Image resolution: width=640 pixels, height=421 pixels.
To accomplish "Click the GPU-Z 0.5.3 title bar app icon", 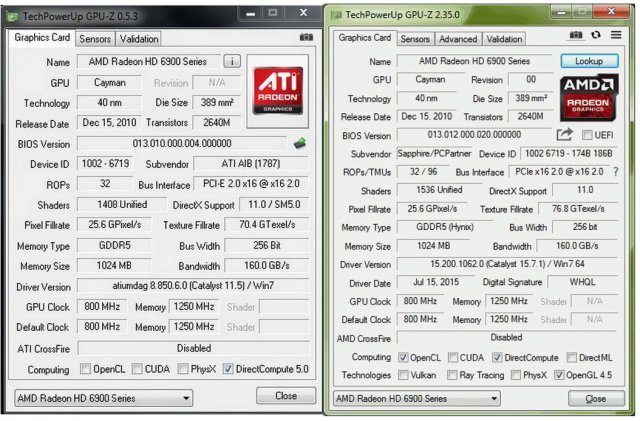I will (x=13, y=17).
